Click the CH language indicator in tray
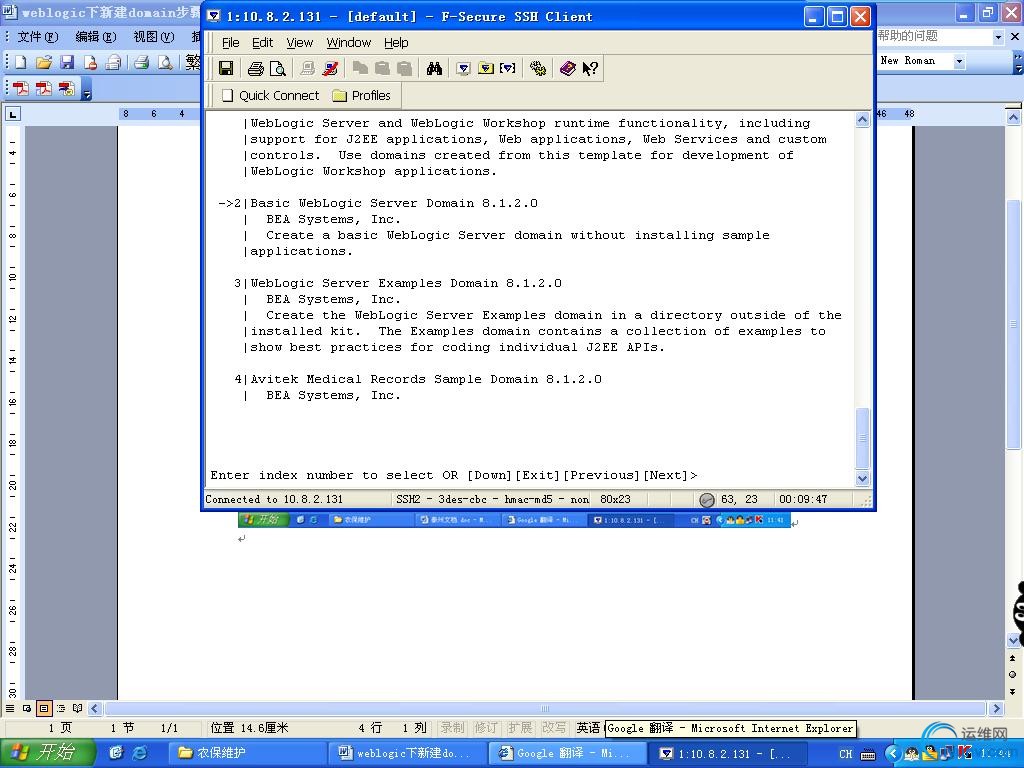 845,754
